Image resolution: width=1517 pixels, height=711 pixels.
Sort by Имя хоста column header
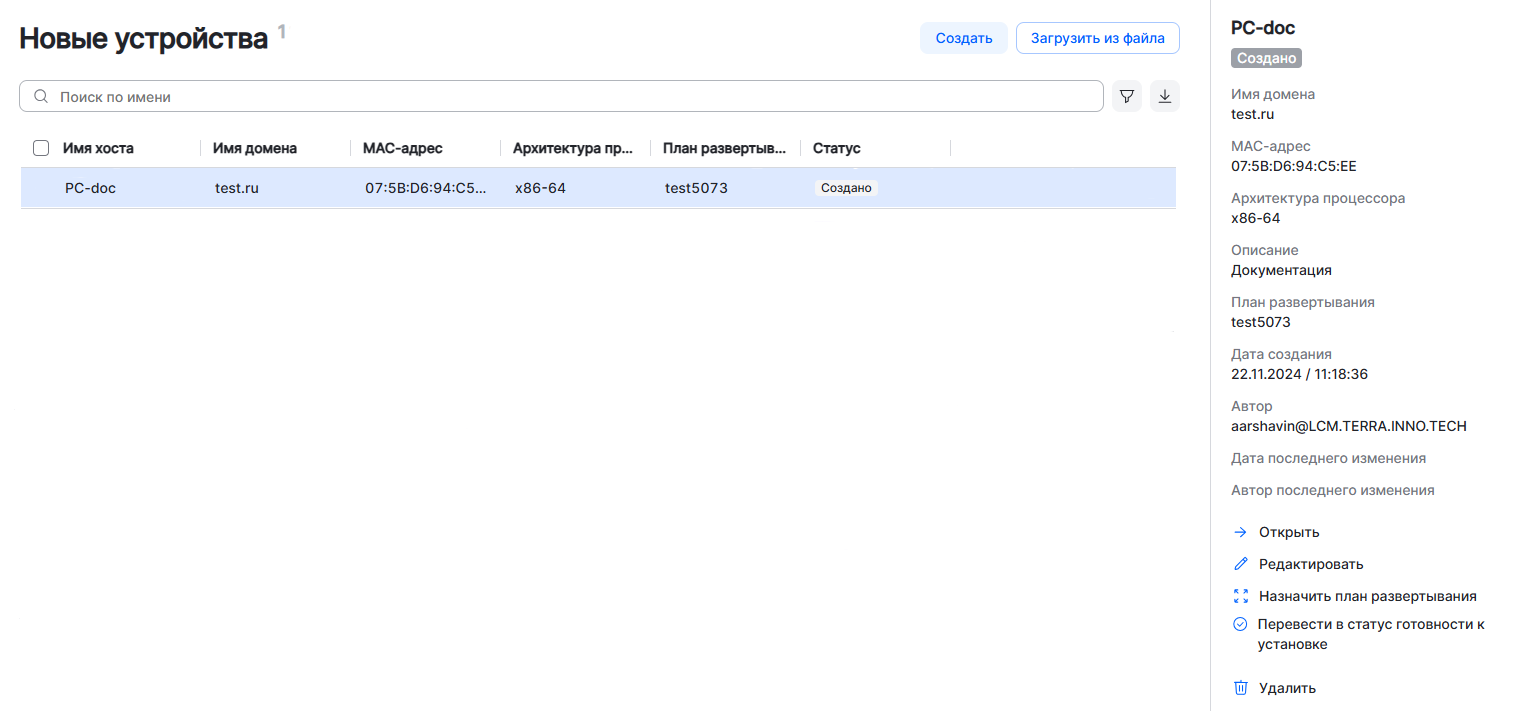click(98, 148)
